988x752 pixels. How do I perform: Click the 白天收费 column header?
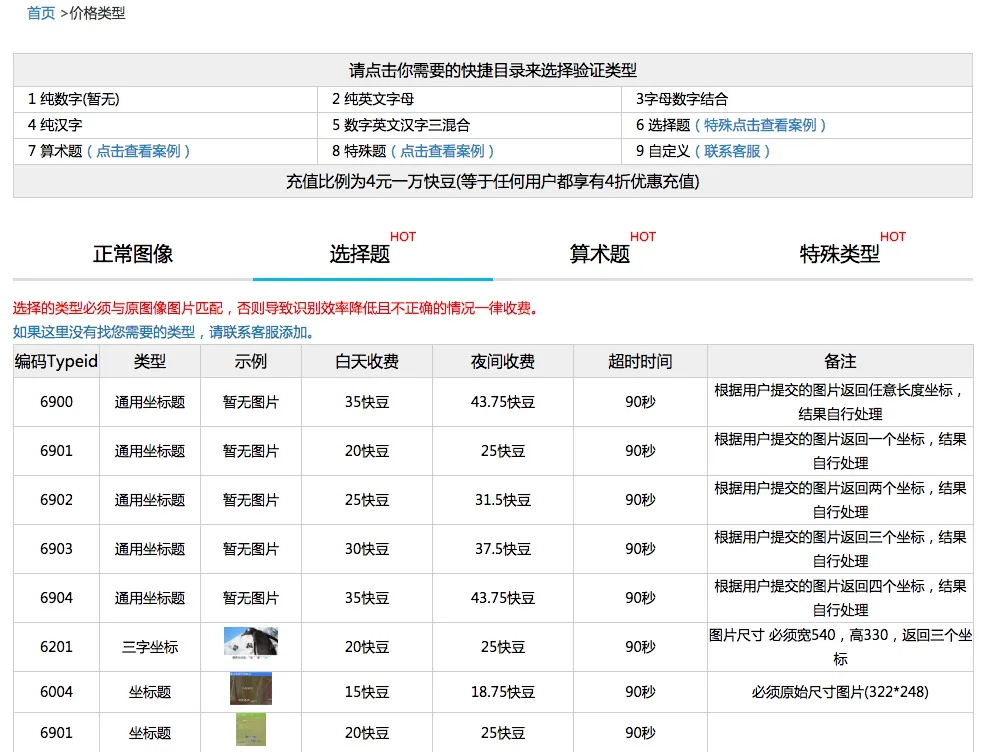click(367, 361)
